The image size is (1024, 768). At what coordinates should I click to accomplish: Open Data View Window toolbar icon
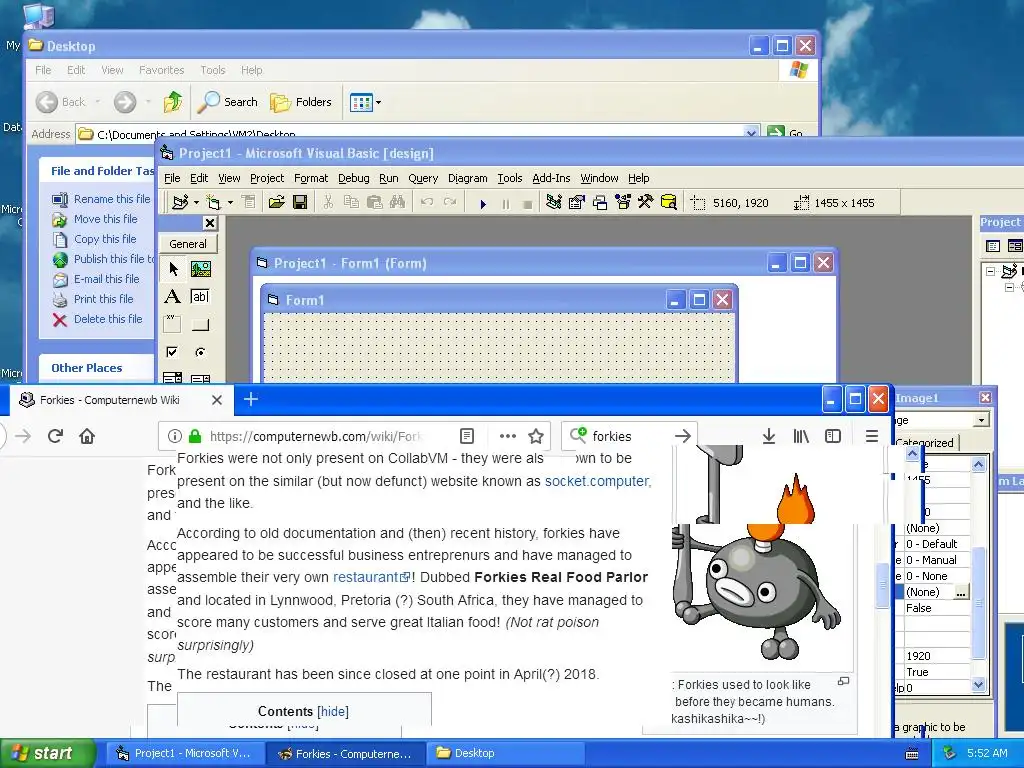pyautogui.click(x=668, y=202)
